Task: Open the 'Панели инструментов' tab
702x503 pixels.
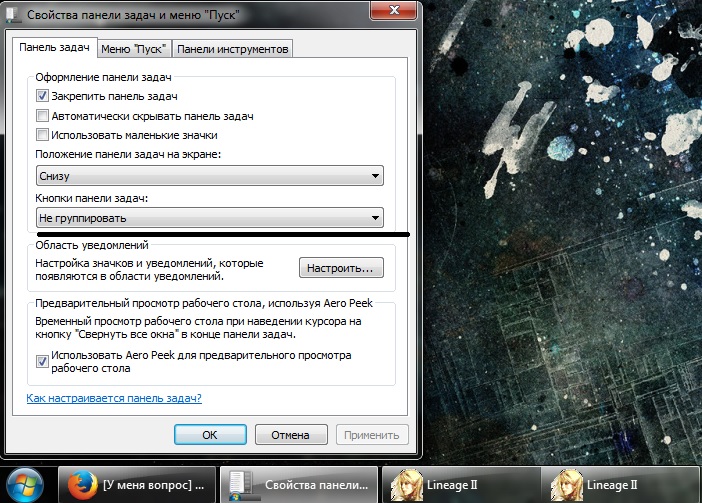Action: click(233, 49)
